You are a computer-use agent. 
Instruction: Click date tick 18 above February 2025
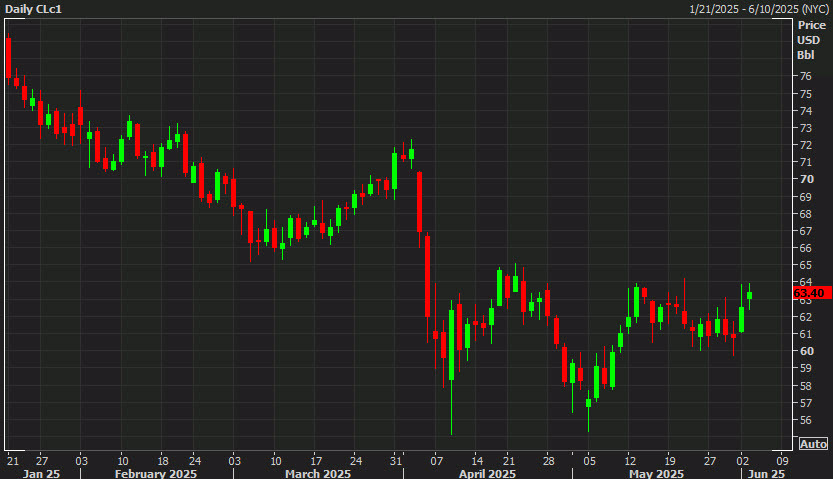(163, 461)
